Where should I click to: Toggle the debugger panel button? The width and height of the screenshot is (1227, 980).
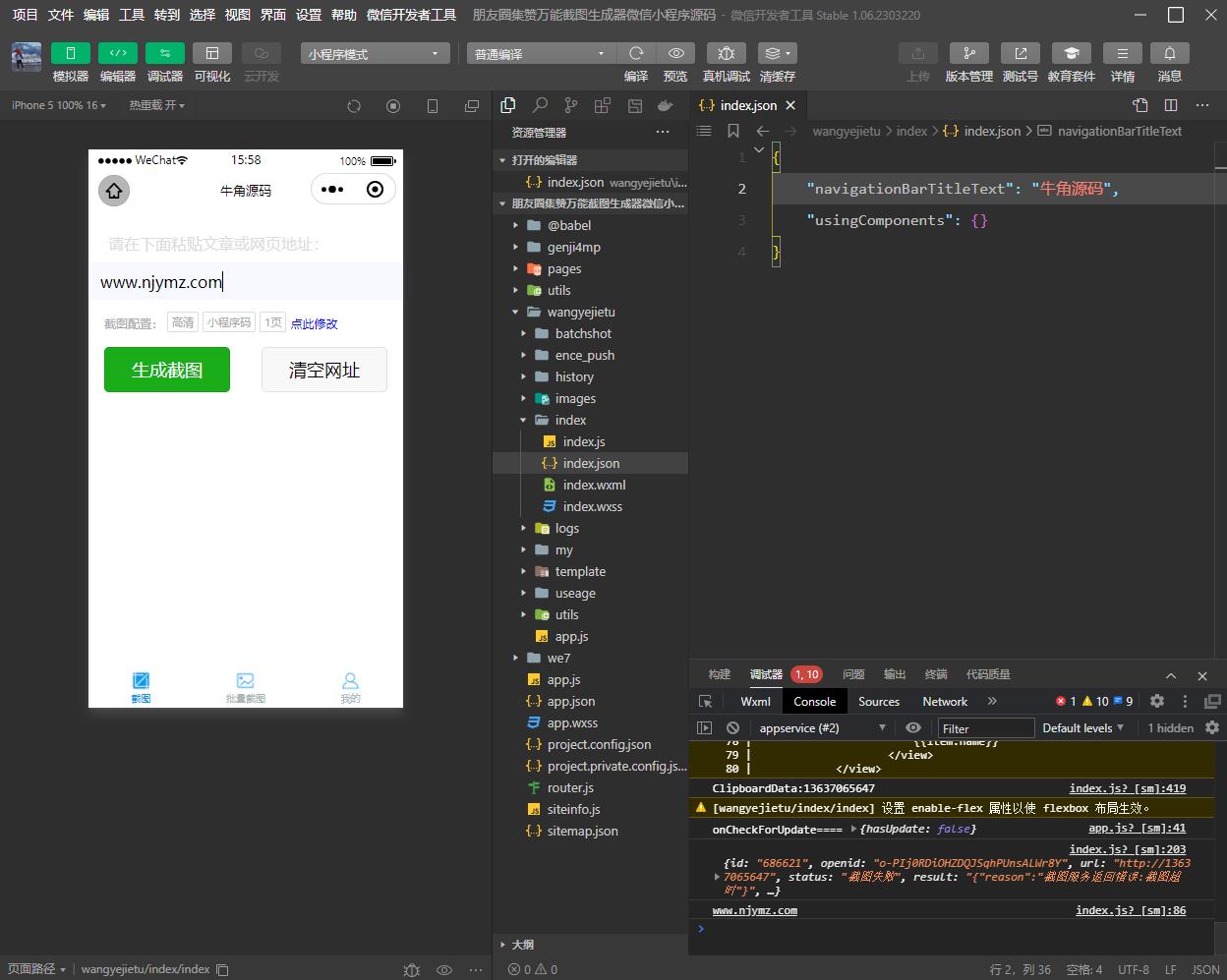click(x=164, y=53)
